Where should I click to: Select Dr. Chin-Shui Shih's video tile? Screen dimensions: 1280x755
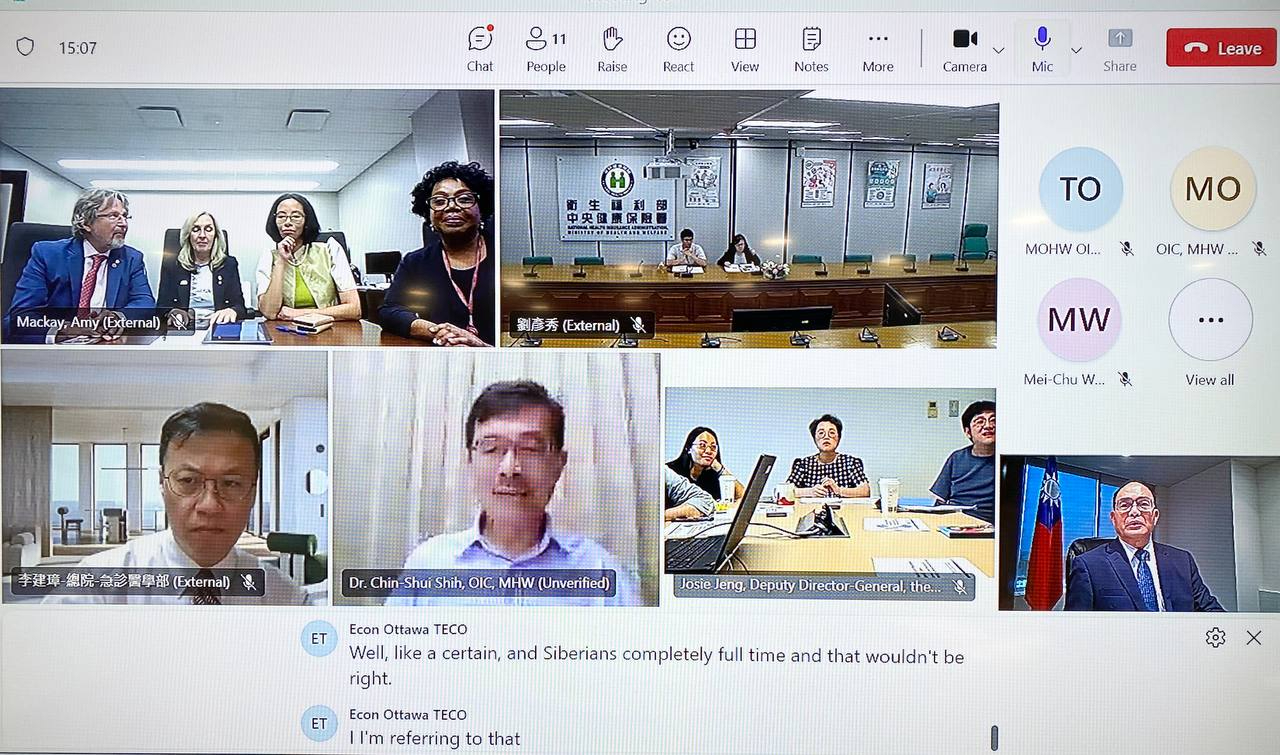tap(496, 478)
